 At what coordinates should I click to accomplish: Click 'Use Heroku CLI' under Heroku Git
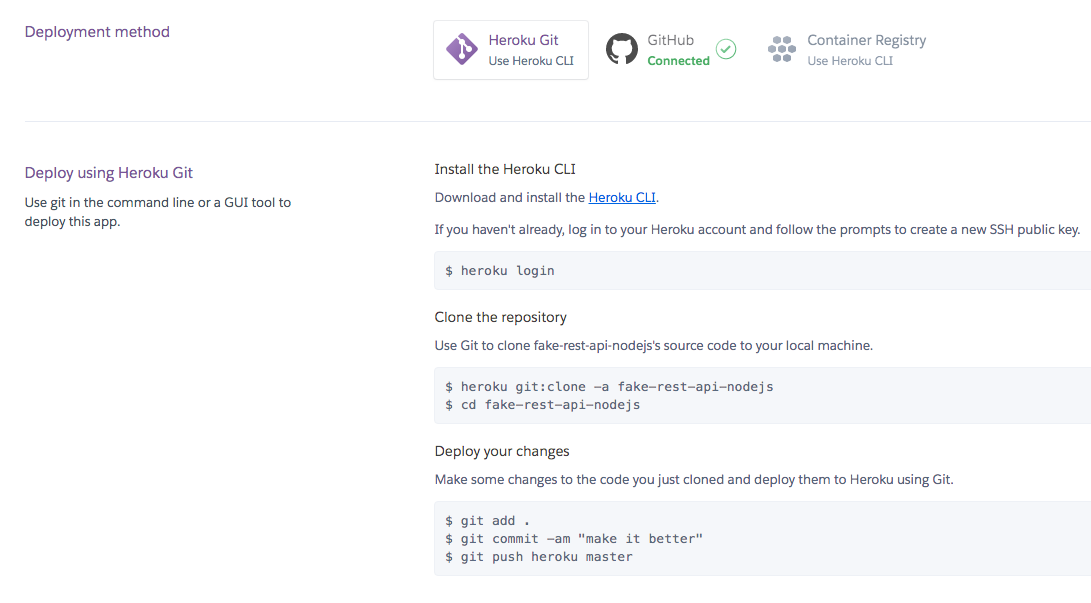point(531,61)
